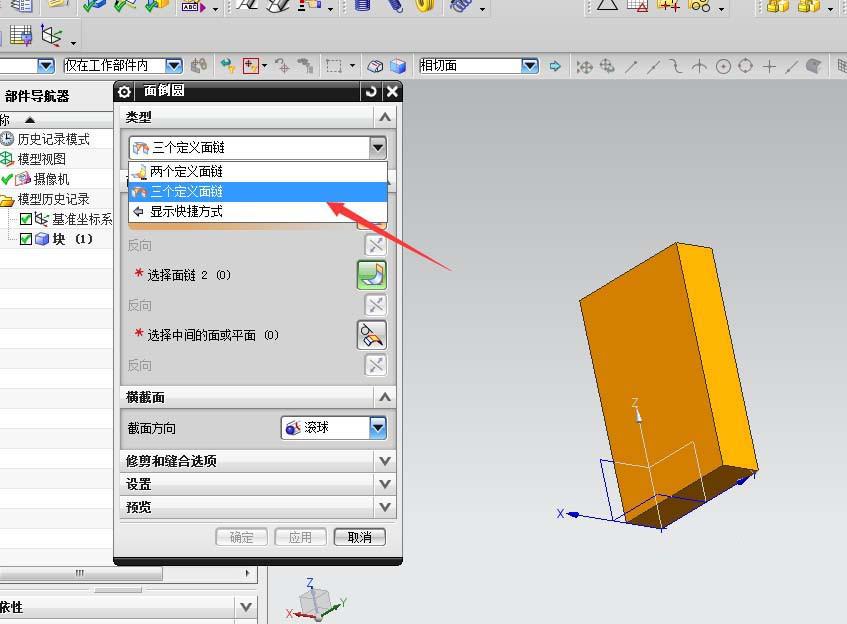Image resolution: width=847 pixels, height=624 pixels.
Task: Uncheck the 块 (1) feature checkbox
Action: (x=27, y=237)
